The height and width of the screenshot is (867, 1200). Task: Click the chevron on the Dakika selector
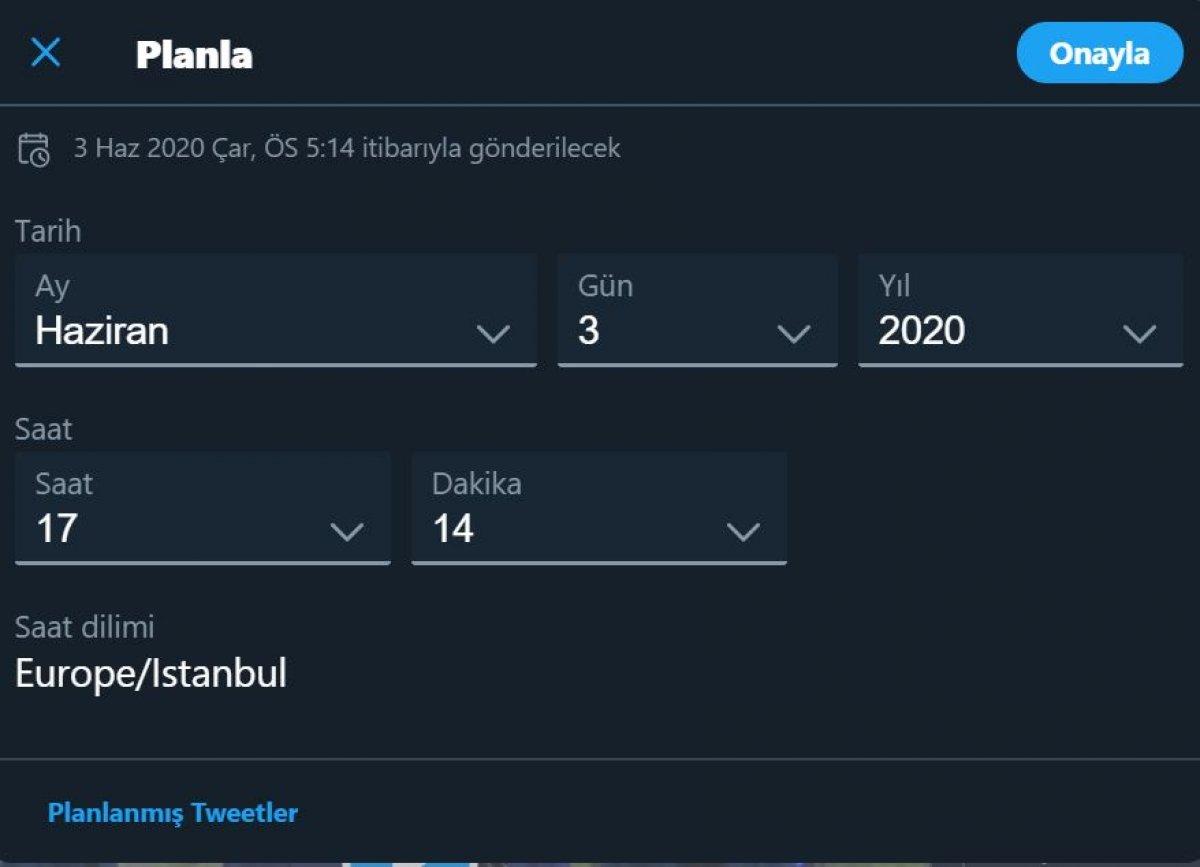pyautogui.click(x=743, y=531)
